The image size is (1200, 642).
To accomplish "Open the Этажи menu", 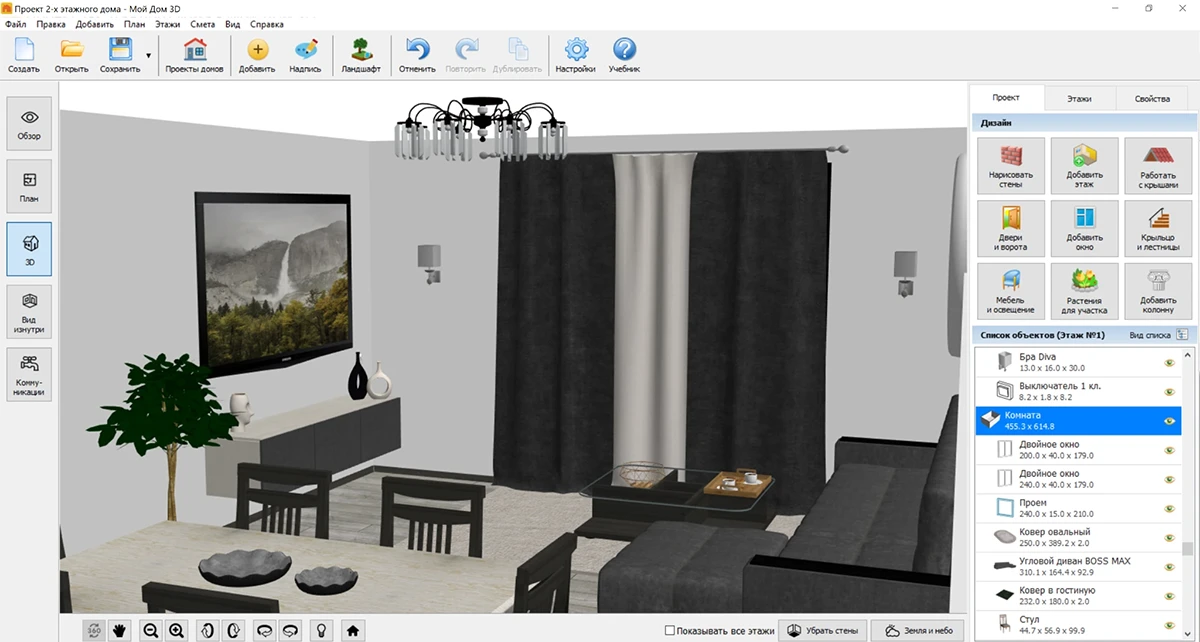I will pos(167,24).
